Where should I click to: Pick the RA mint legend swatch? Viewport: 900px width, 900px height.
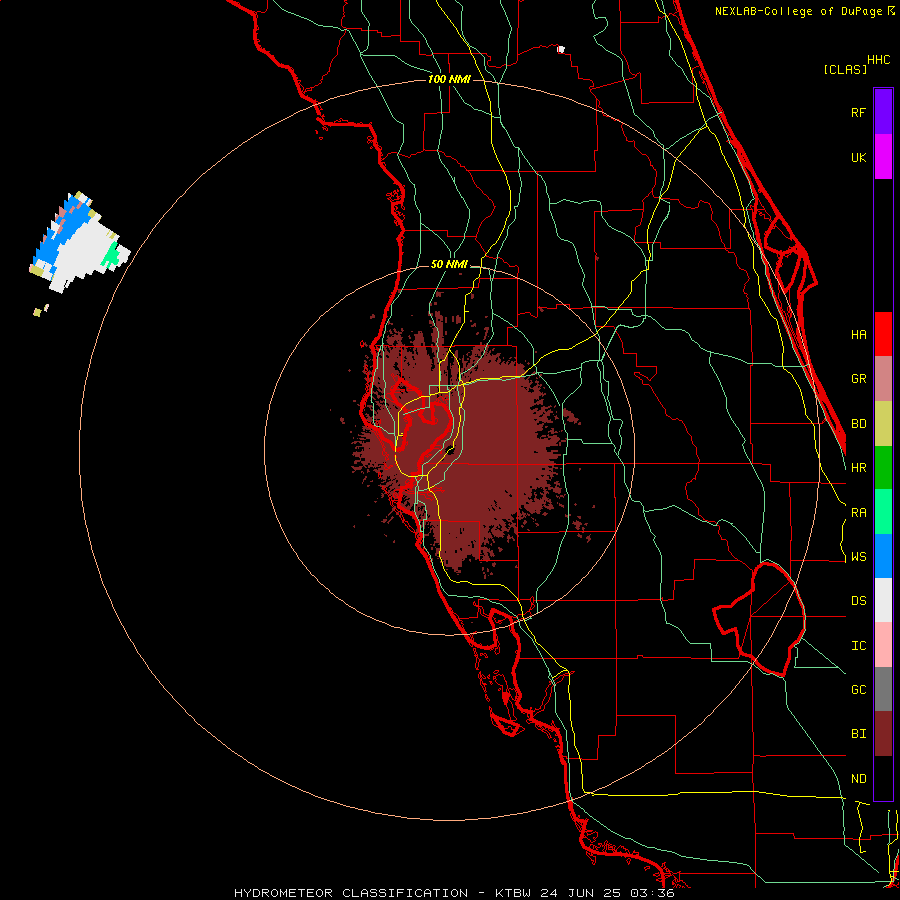(883, 512)
